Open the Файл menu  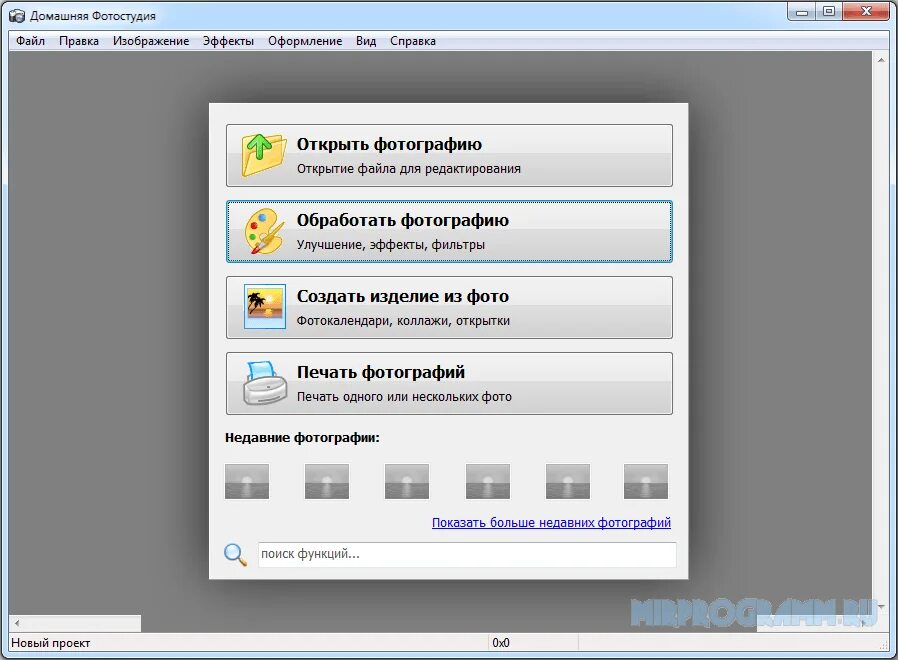(x=30, y=41)
